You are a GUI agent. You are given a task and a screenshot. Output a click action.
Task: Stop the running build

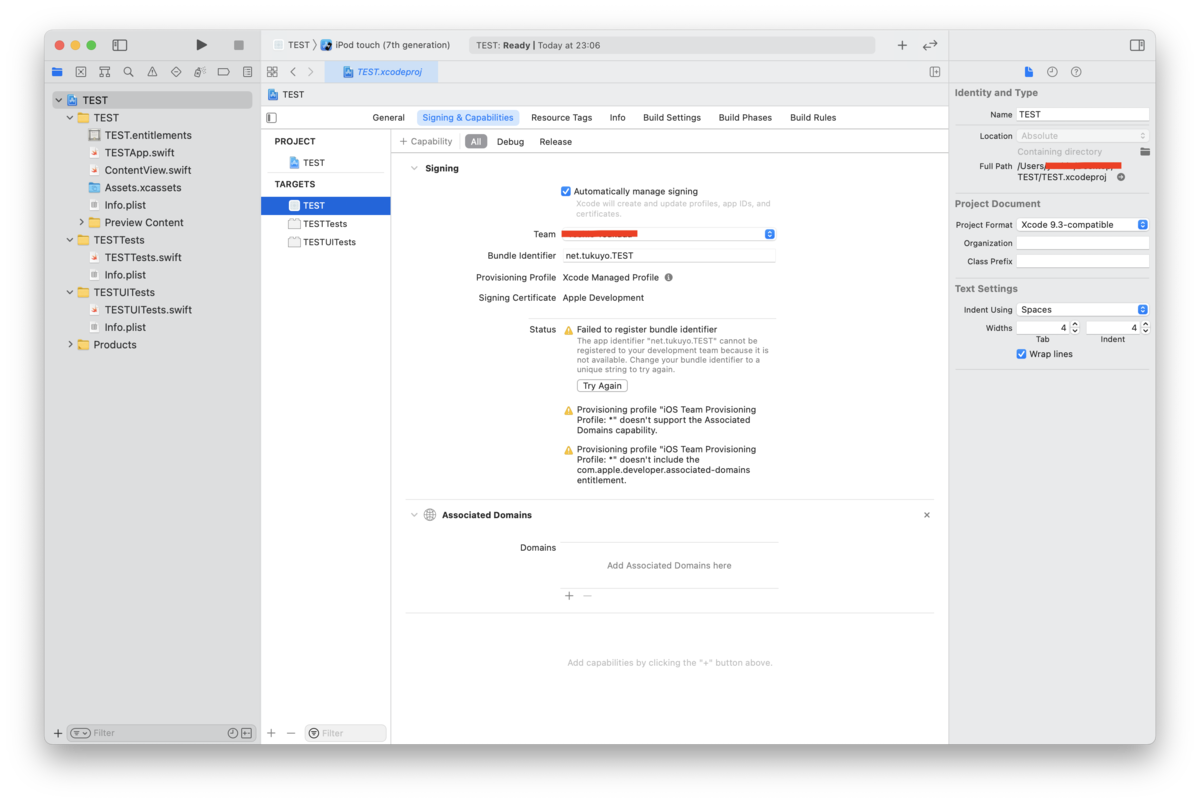tap(238, 45)
